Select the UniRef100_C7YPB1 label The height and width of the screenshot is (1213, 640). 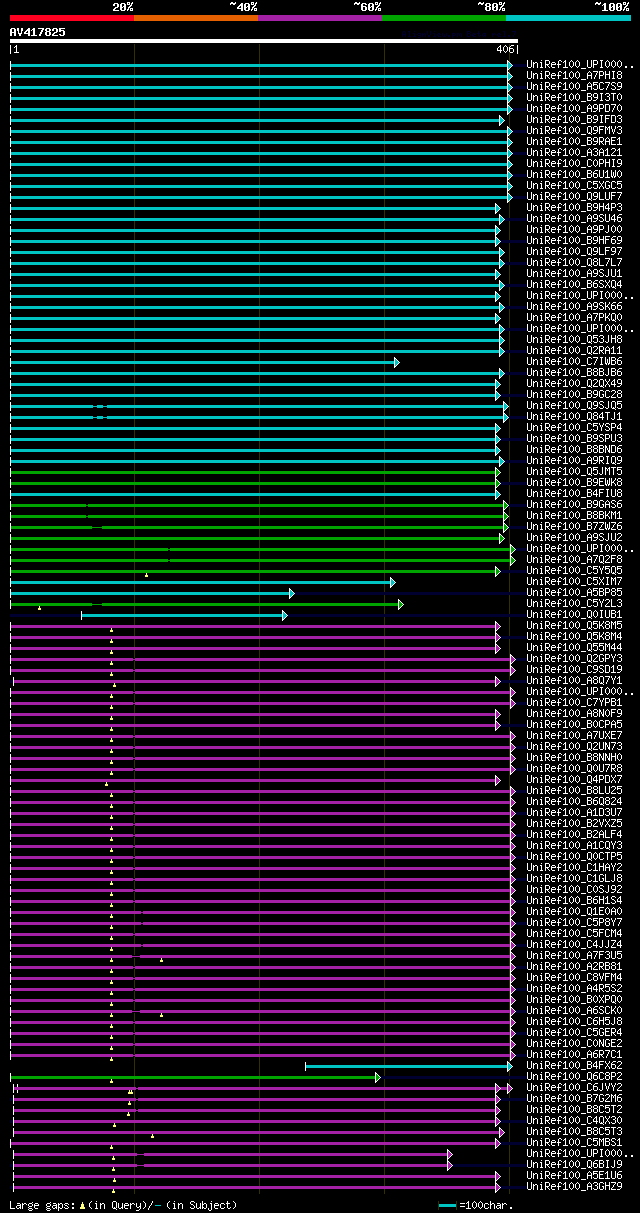(575, 702)
